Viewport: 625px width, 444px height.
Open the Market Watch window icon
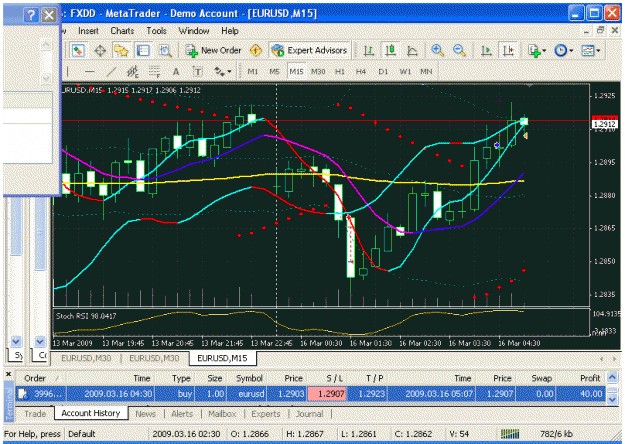78,51
